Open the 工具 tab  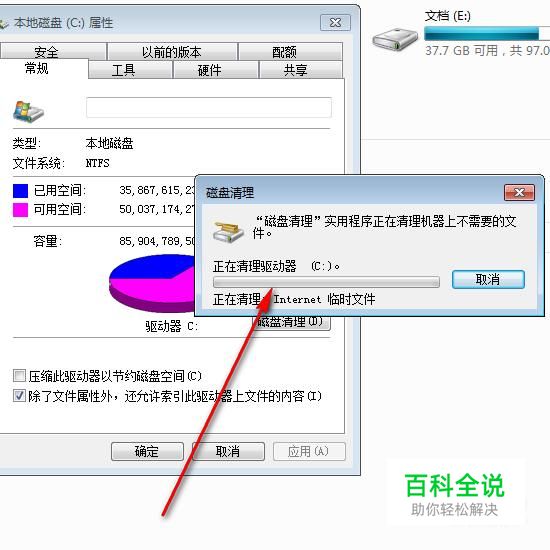click(123, 70)
